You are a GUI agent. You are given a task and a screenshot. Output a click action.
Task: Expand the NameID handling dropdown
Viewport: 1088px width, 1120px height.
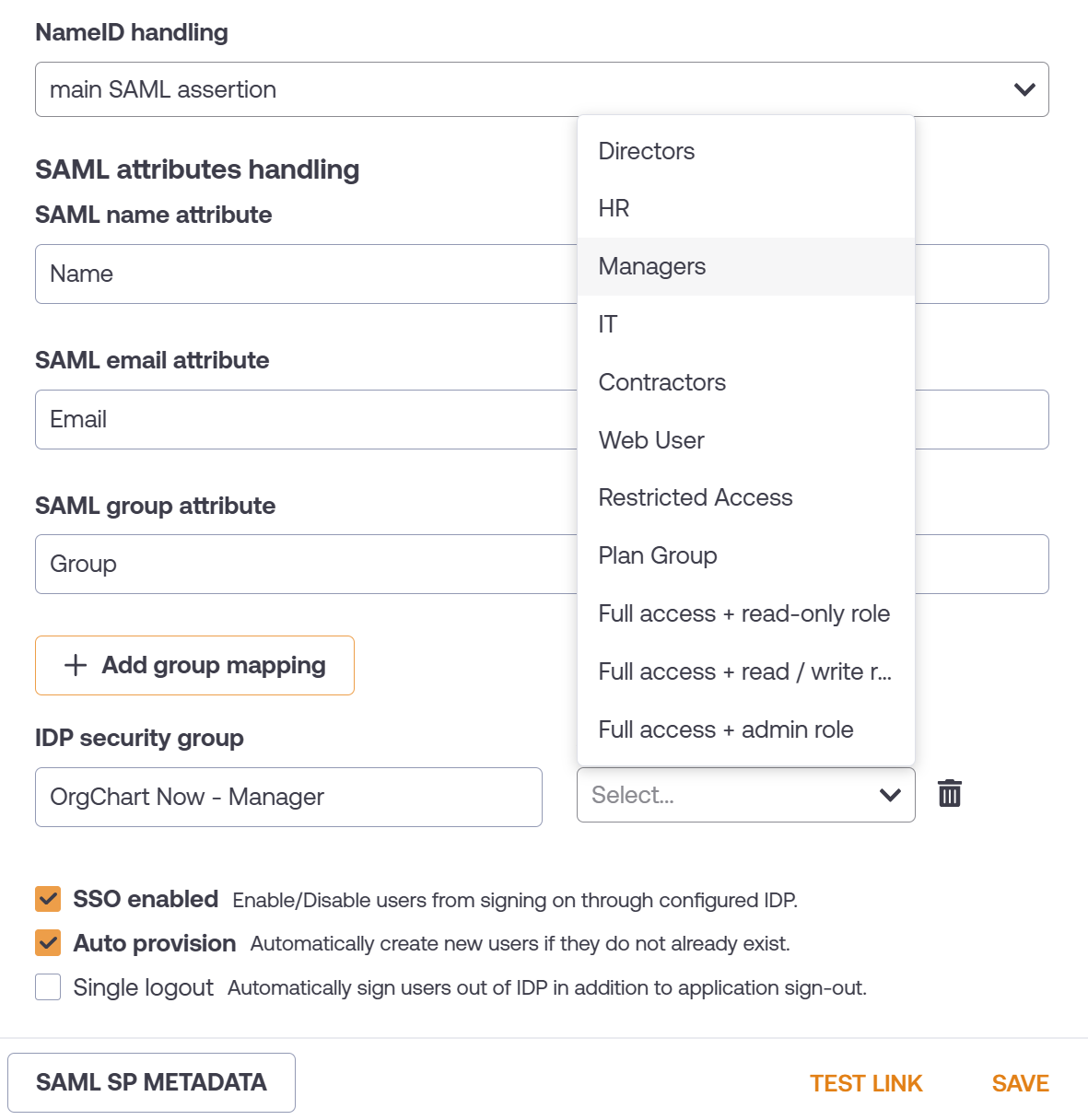tap(542, 89)
